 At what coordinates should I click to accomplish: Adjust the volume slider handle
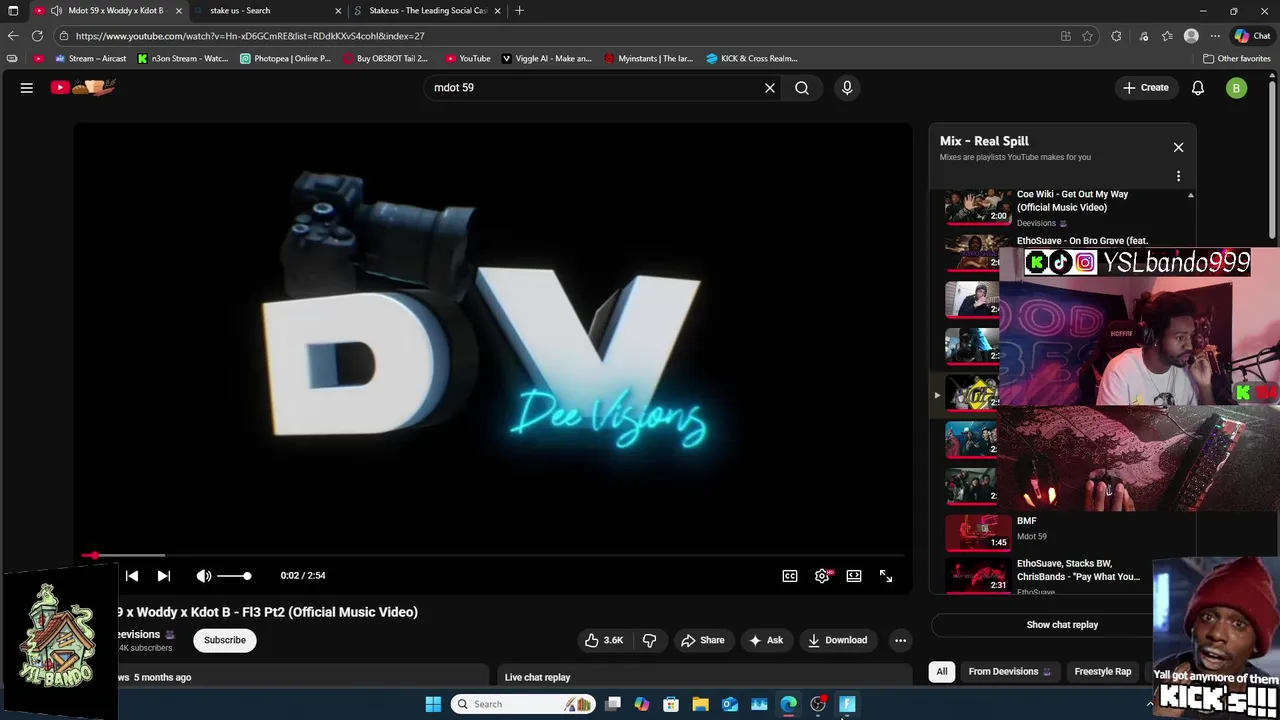(247, 576)
